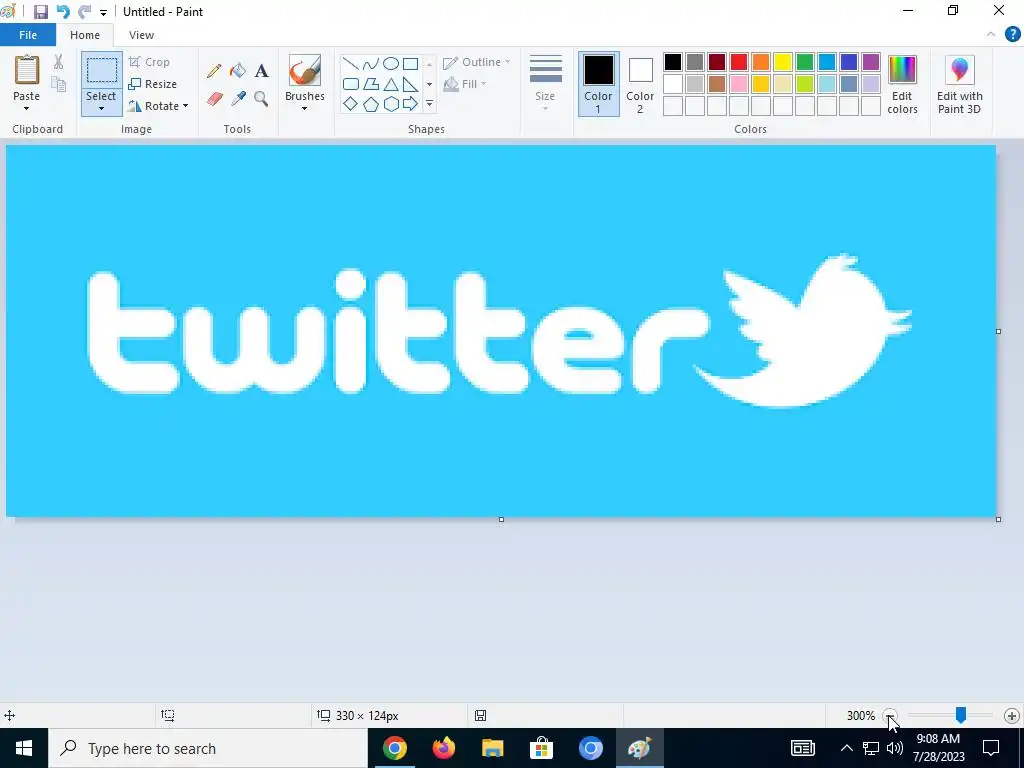Viewport: 1024px width, 768px height.
Task: Choose the Curve shape
Action: coord(371,63)
